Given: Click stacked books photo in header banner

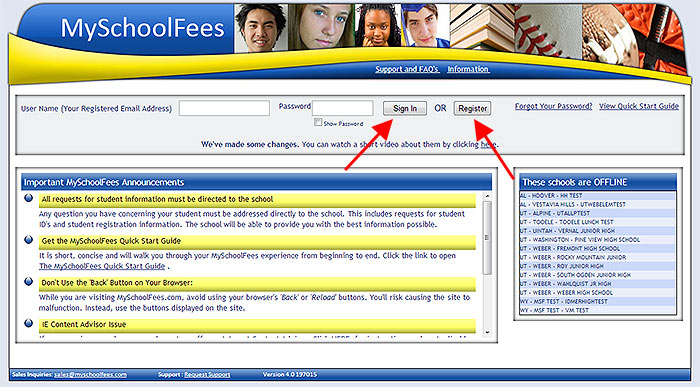Looking at the screenshot, I should tap(482, 27).
